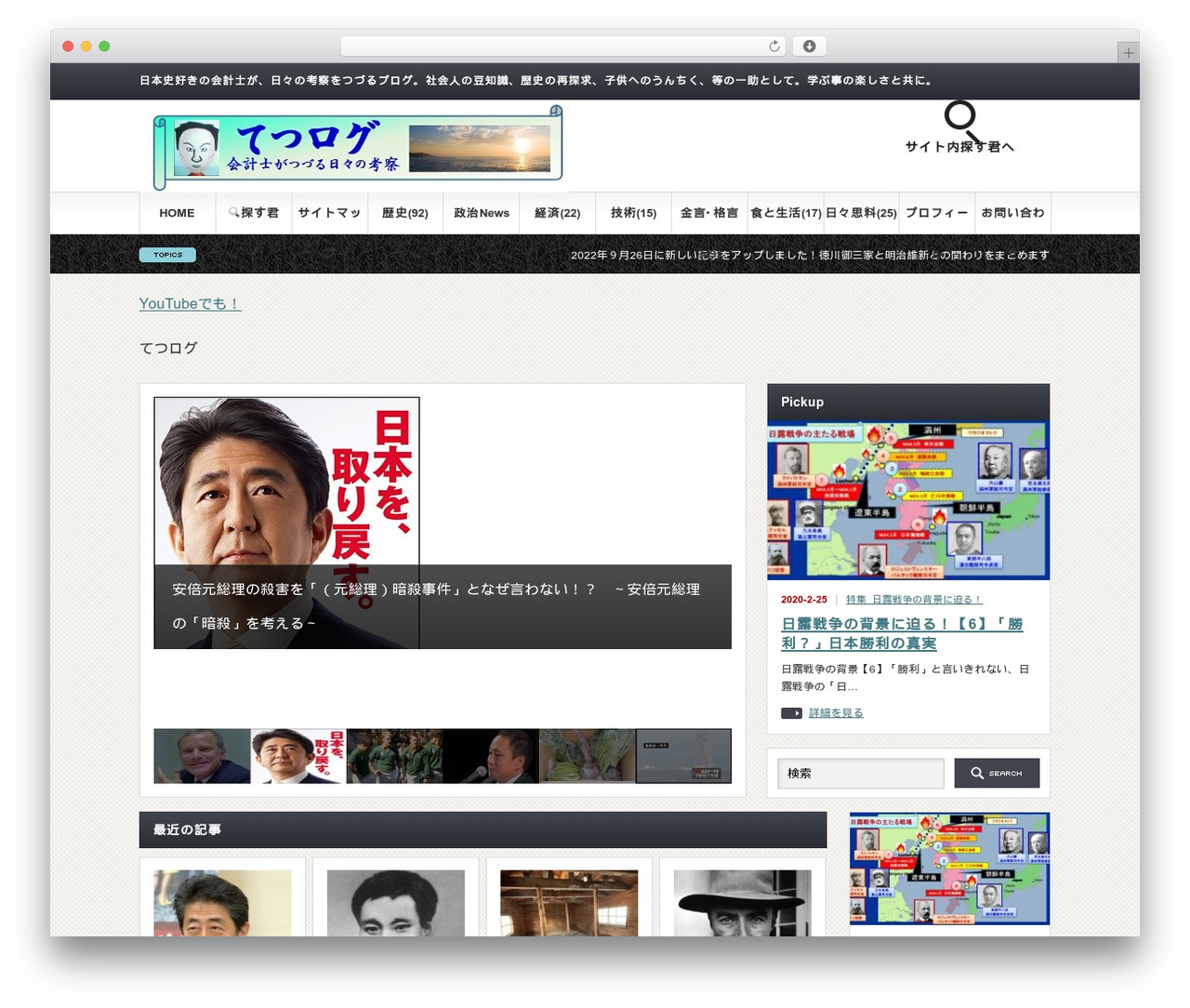The height and width of the screenshot is (1008, 1190).
Task: Click the scrolling news ticker text
Action: 810,255
